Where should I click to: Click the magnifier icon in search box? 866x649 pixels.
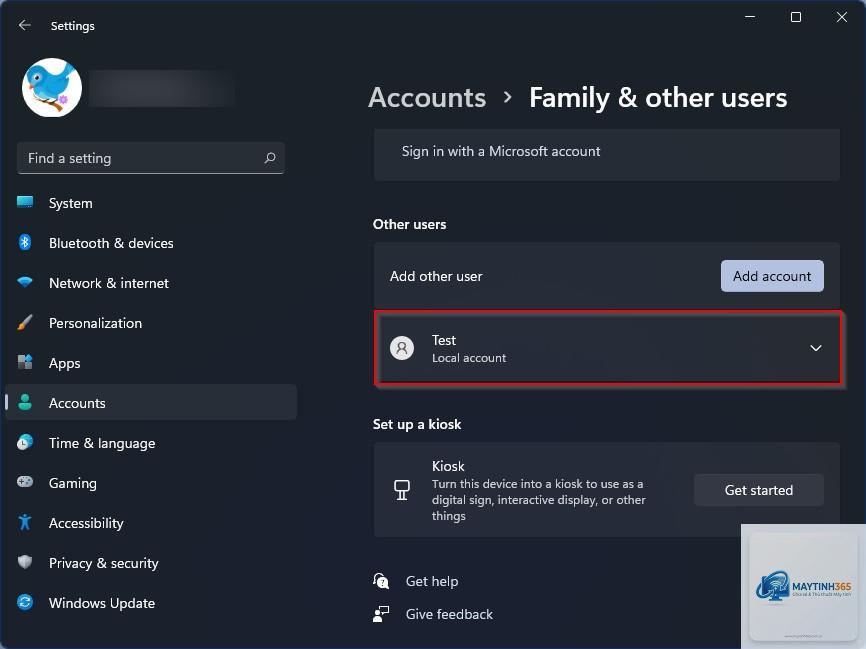click(x=270, y=158)
